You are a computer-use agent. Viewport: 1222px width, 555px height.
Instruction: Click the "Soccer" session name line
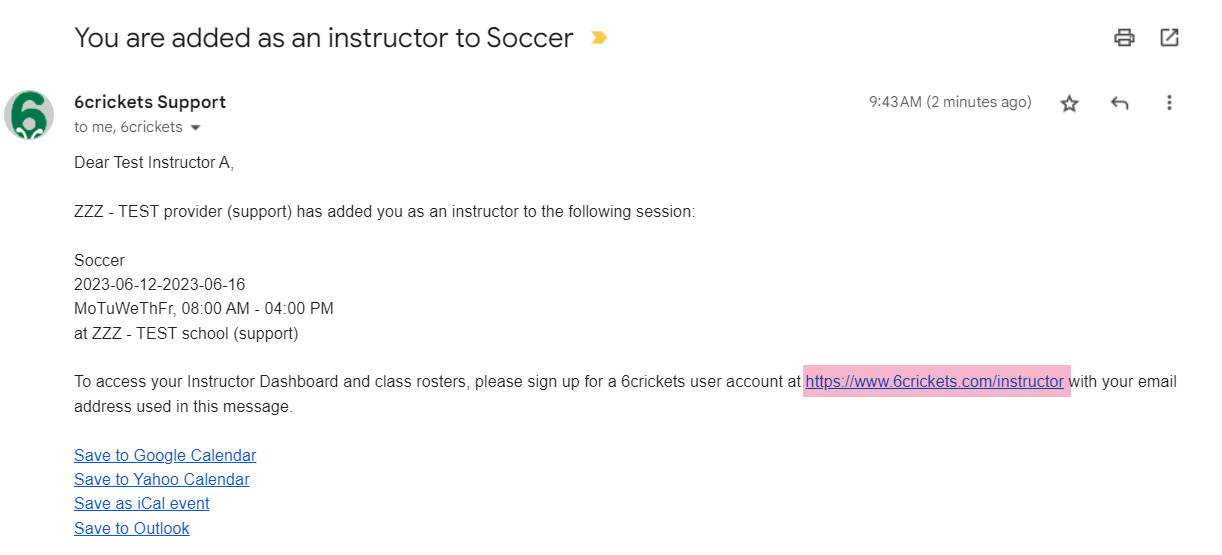(x=99, y=260)
